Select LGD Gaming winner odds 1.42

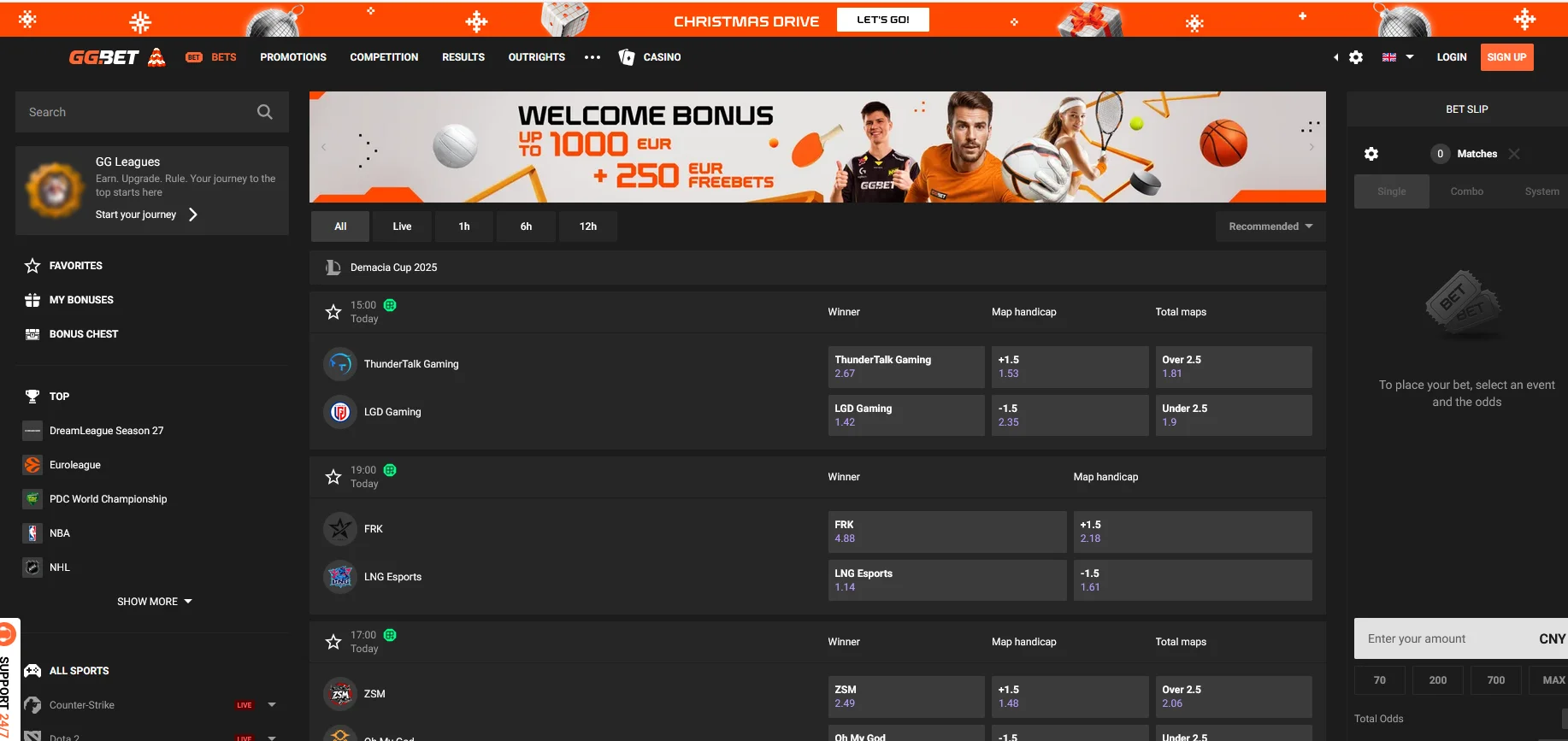pyautogui.click(x=905, y=415)
